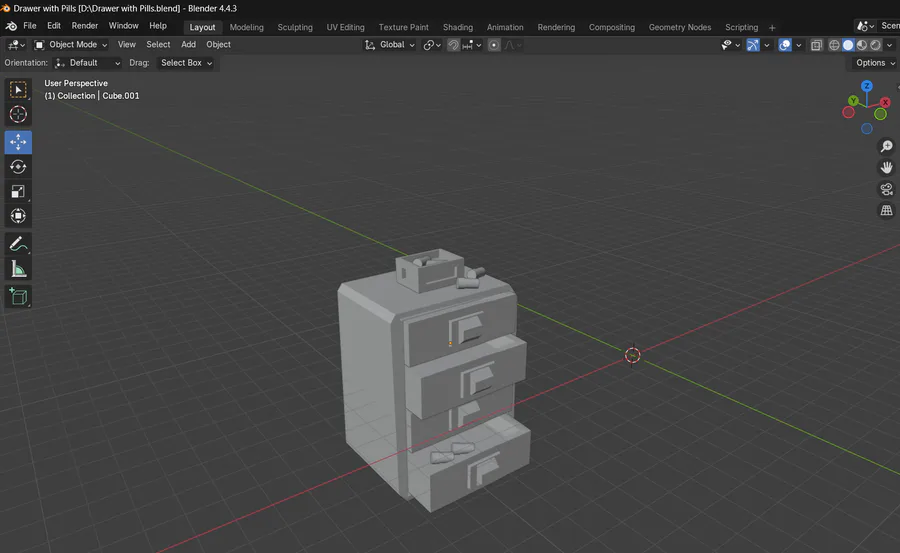
Task: Select the Select Box tool in toolbar
Action: click(18, 90)
